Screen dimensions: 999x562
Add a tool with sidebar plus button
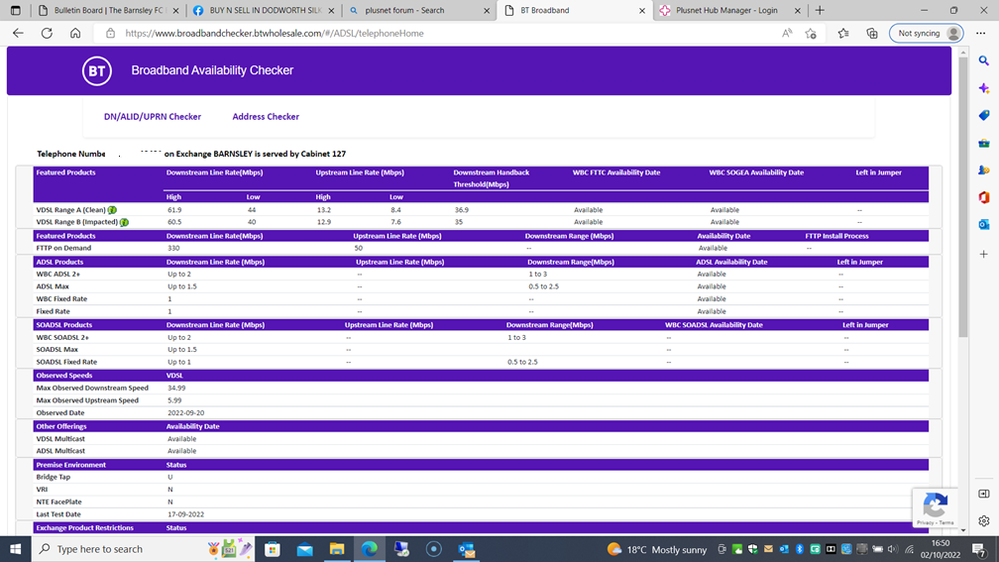[984, 255]
